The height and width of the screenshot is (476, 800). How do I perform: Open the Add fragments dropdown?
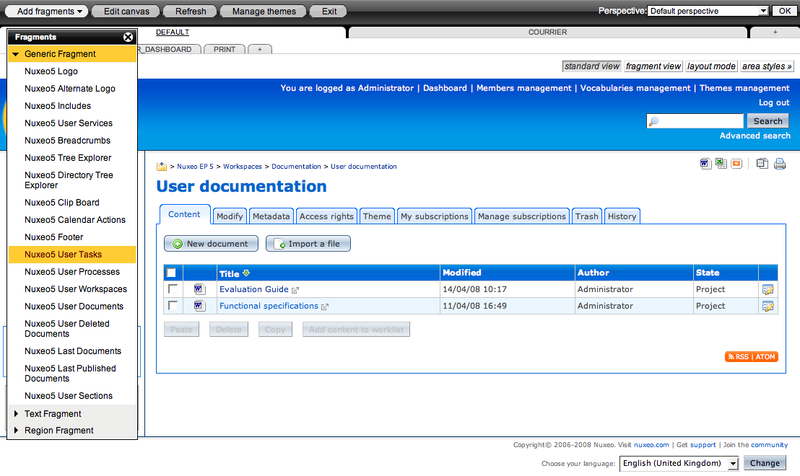pyautogui.click(x=46, y=11)
